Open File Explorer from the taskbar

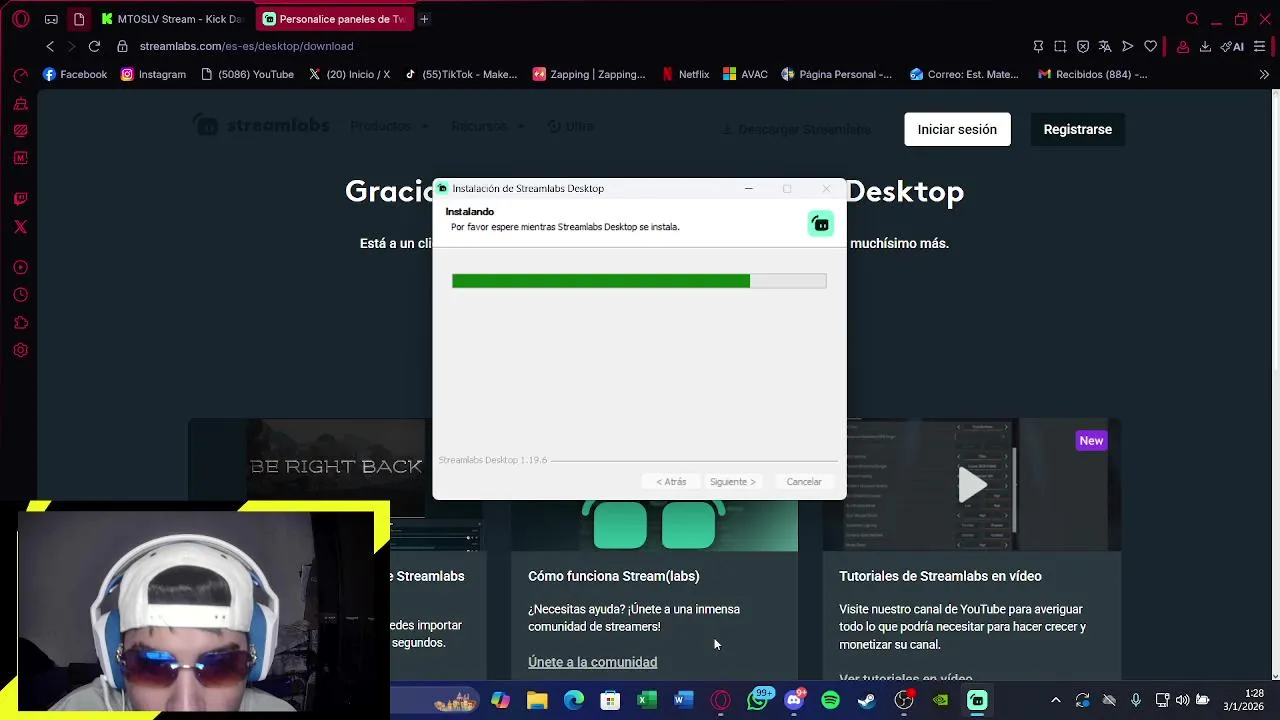[537, 701]
